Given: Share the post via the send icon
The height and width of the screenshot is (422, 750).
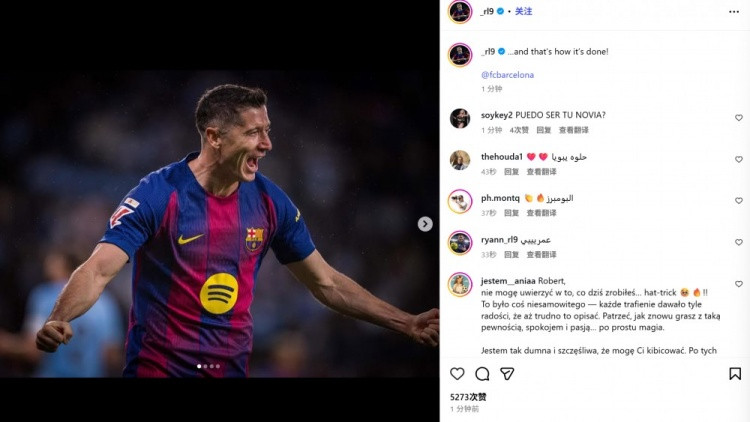Looking at the screenshot, I should coord(507,374).
